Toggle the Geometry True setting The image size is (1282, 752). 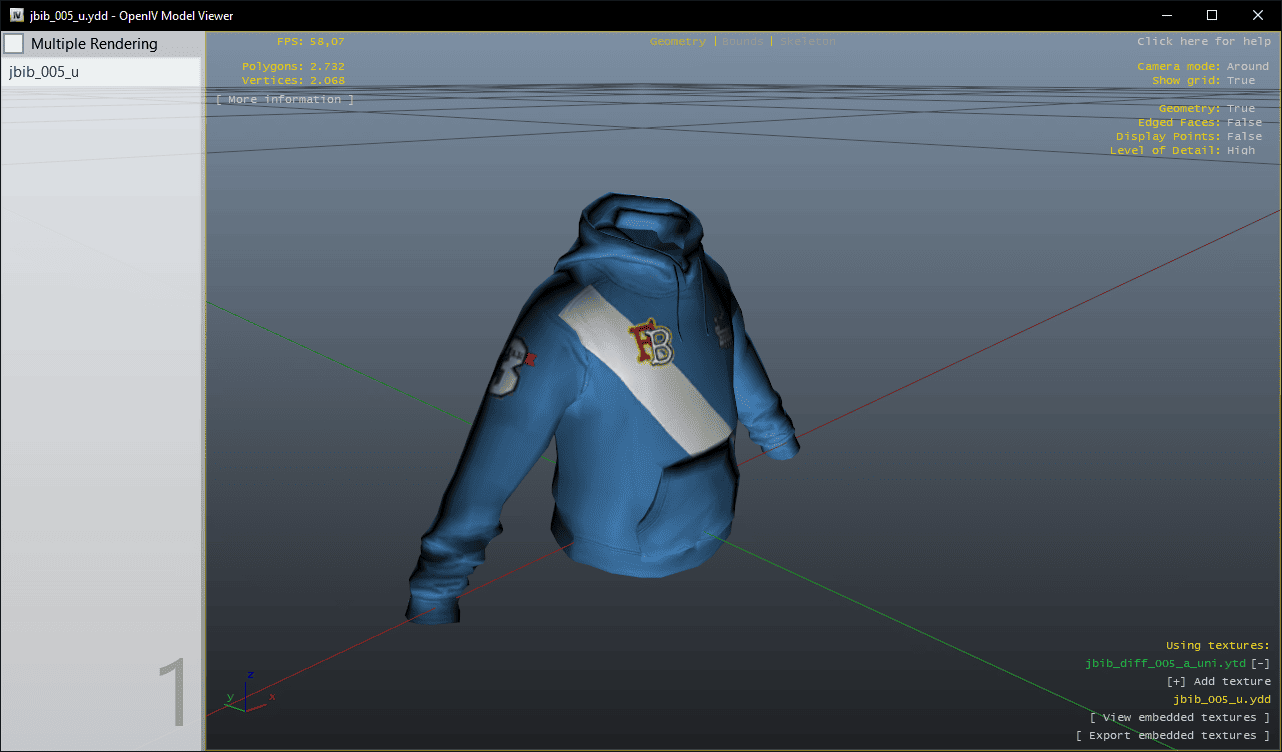tap(1240, 108)
